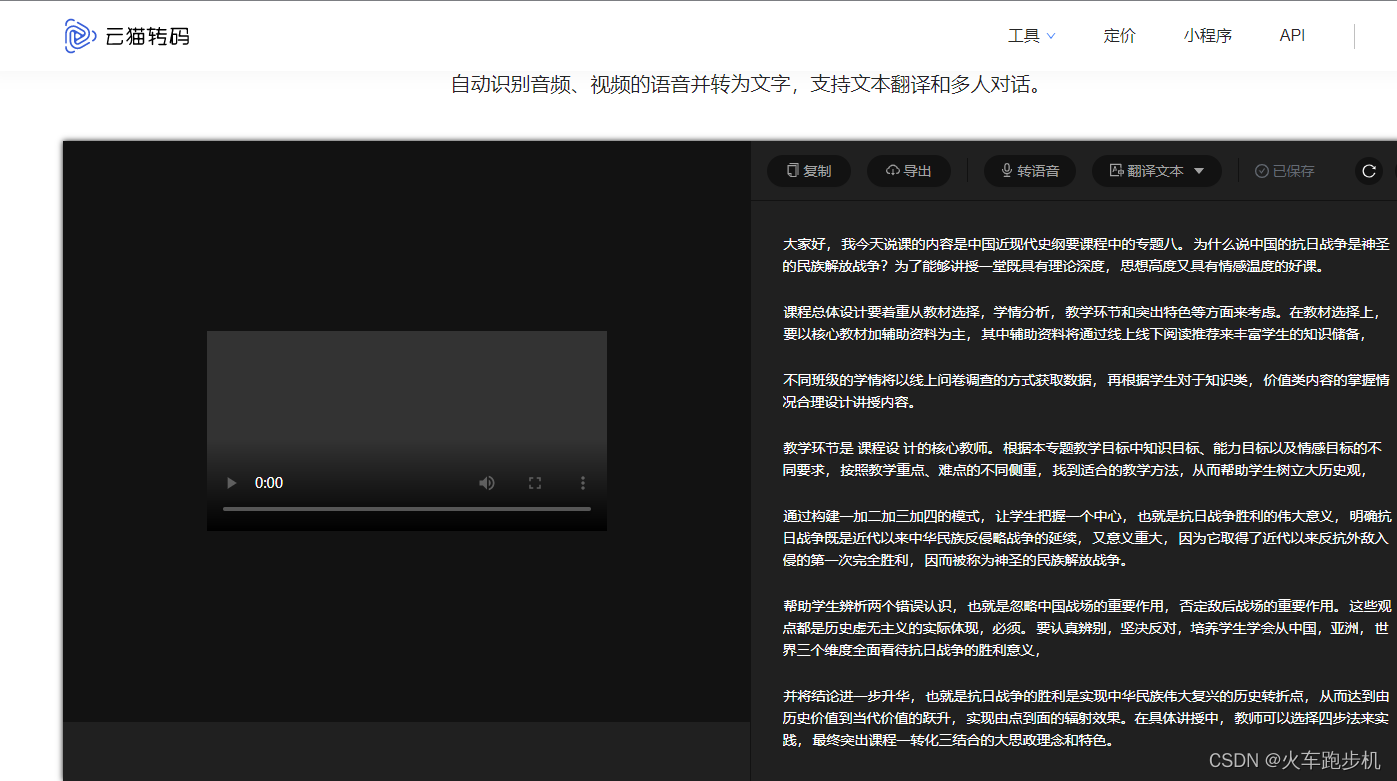Play the video
Image resolution: width=1397 pixels, height=781 pixels.
[232, 483]
